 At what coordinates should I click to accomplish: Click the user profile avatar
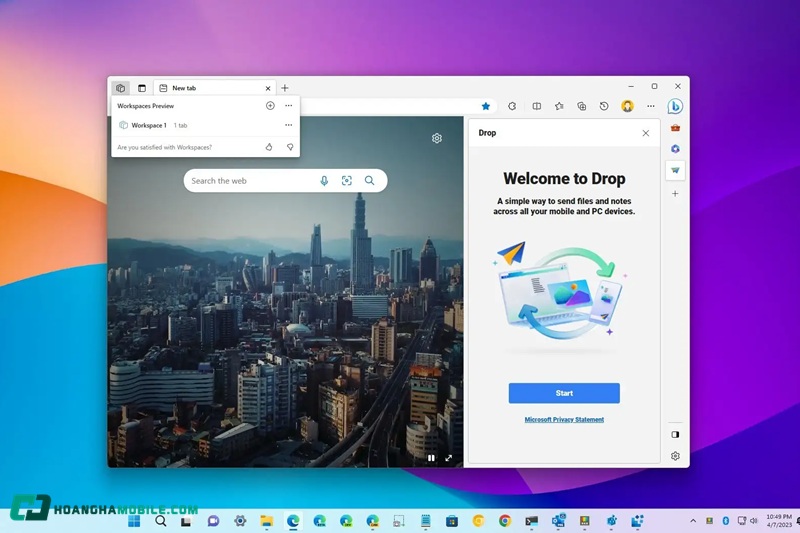tap(627, 106)
